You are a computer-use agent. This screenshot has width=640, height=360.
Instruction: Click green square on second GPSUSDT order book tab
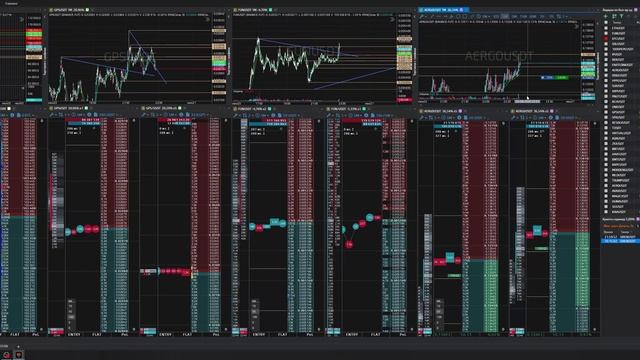(180, 109)
